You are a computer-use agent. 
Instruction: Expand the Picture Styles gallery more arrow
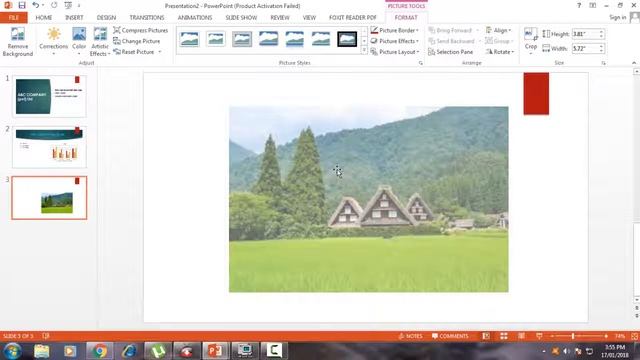pos(364,51)
